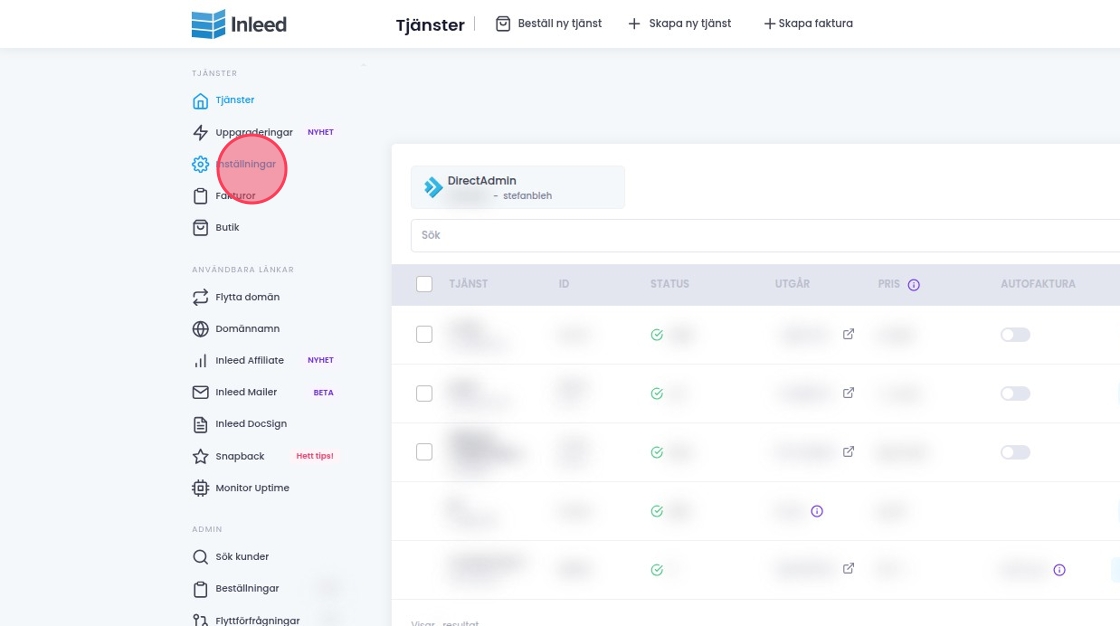Open Monitor Uptime chip icon
1120x626 pixels.
(x=200, y=488)
